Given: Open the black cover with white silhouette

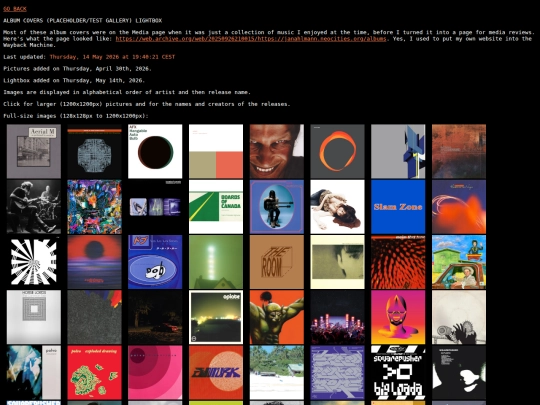Looking at the screenshot, I should (459, 373).
